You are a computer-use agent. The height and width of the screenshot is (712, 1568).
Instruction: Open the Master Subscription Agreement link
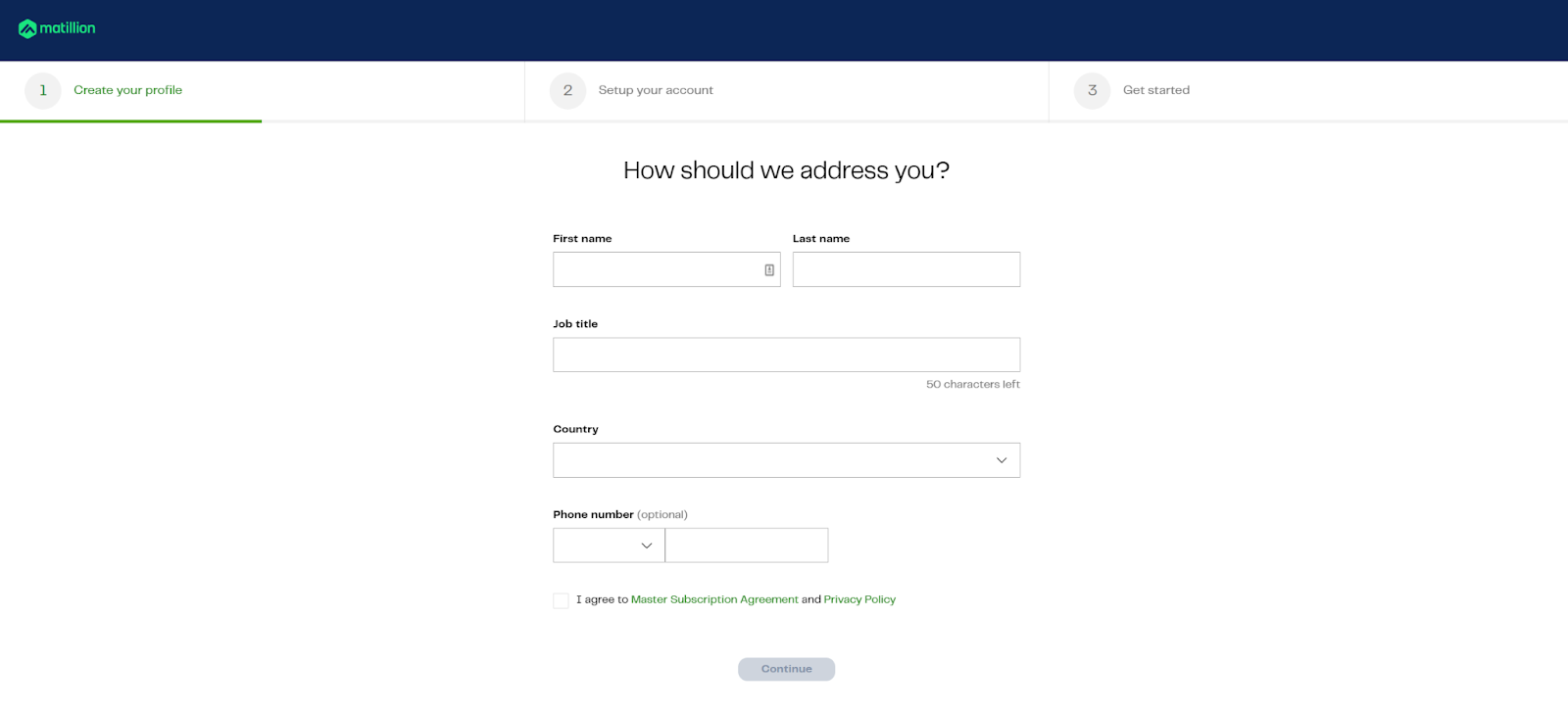[x=714, y=599]
